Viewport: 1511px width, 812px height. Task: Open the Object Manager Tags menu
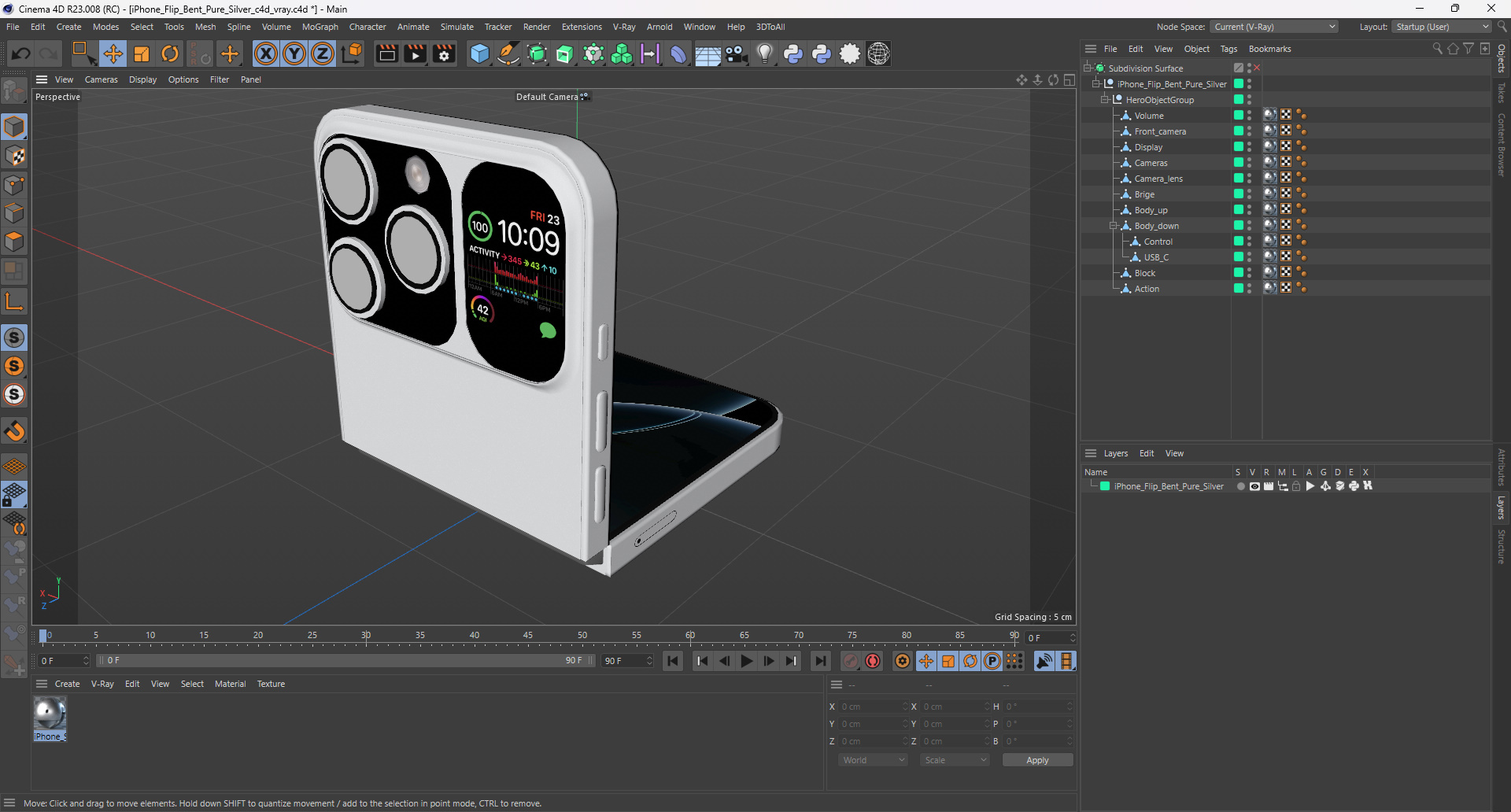[1228, 49]
